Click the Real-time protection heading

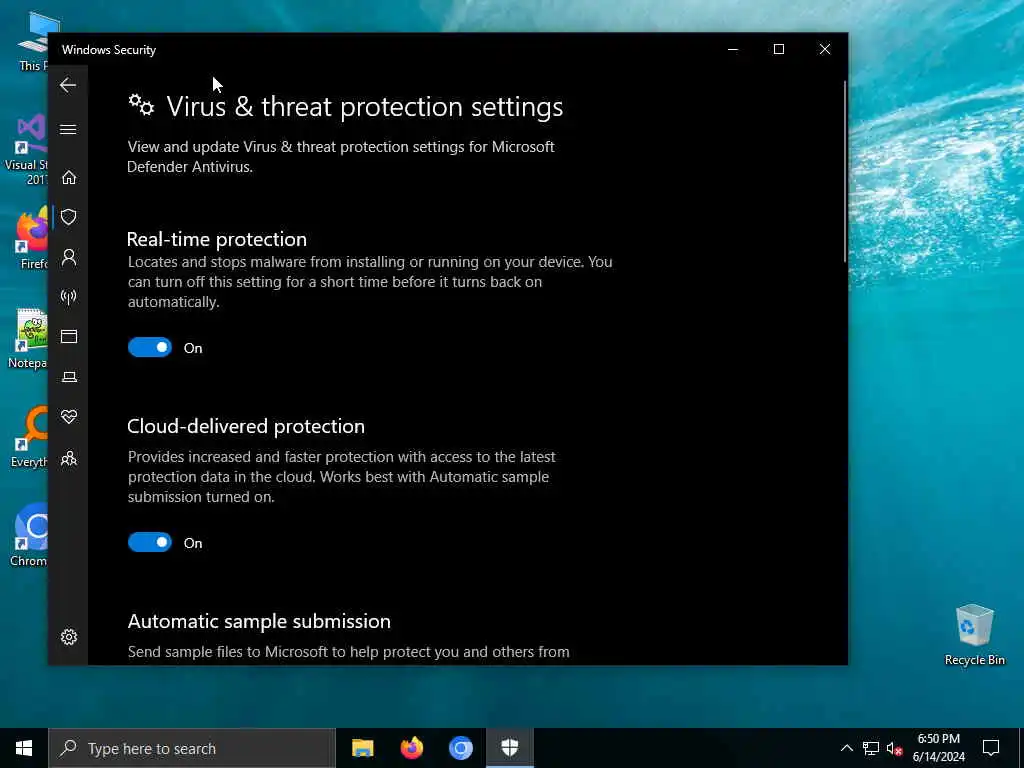(x=217, y=239)
